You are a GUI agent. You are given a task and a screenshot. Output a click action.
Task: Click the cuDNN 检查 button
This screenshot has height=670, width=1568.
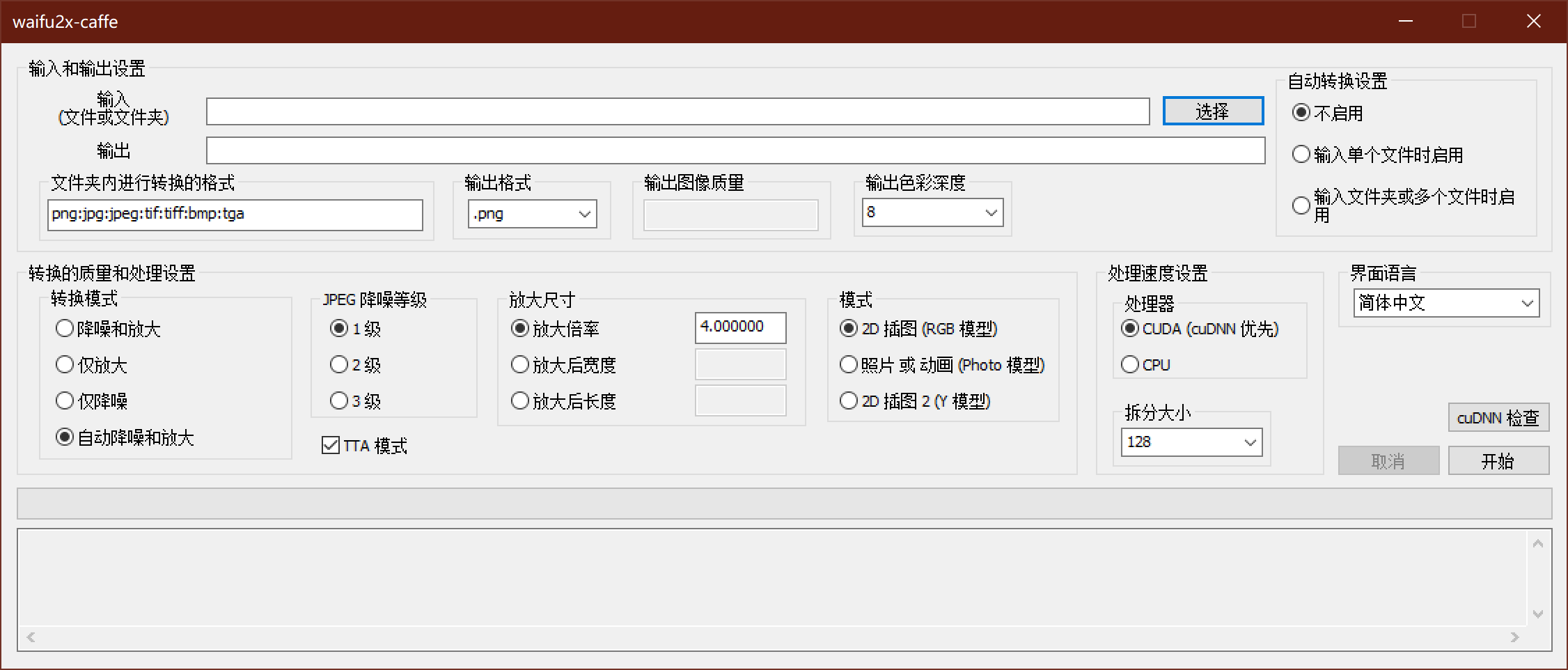tap(1498, 418)
